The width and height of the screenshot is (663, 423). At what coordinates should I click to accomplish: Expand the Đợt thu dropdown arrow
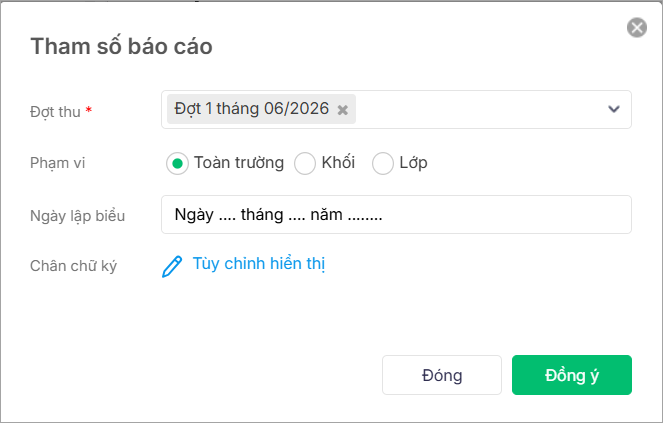point(614,109)
